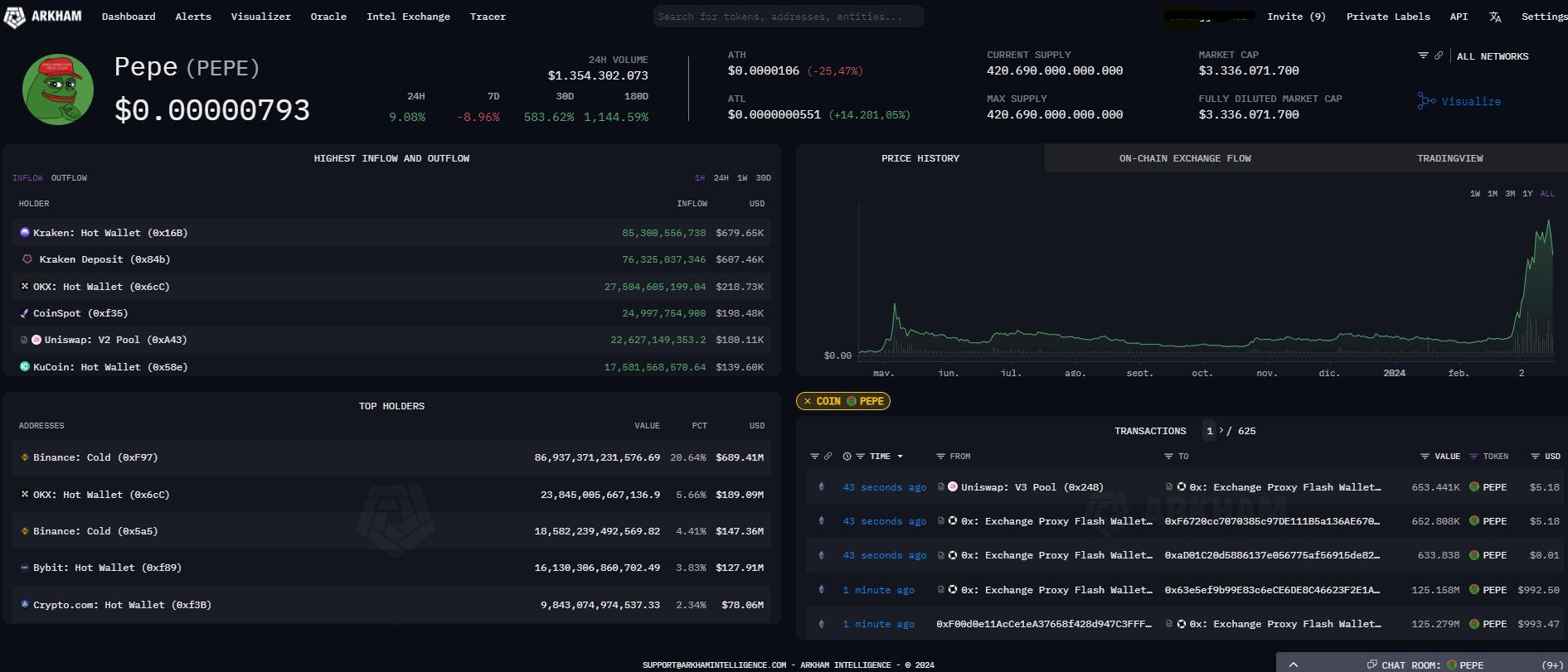
Task: Click the OKX logo in Top Holders
Action: pyautogui.click(x=25, y=495)
